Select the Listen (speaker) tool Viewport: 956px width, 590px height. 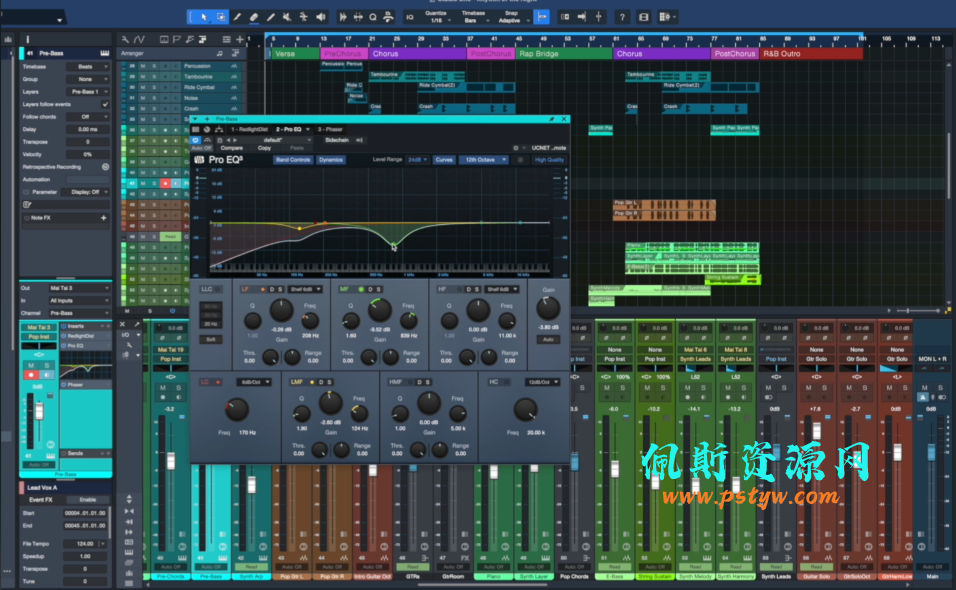320,17
